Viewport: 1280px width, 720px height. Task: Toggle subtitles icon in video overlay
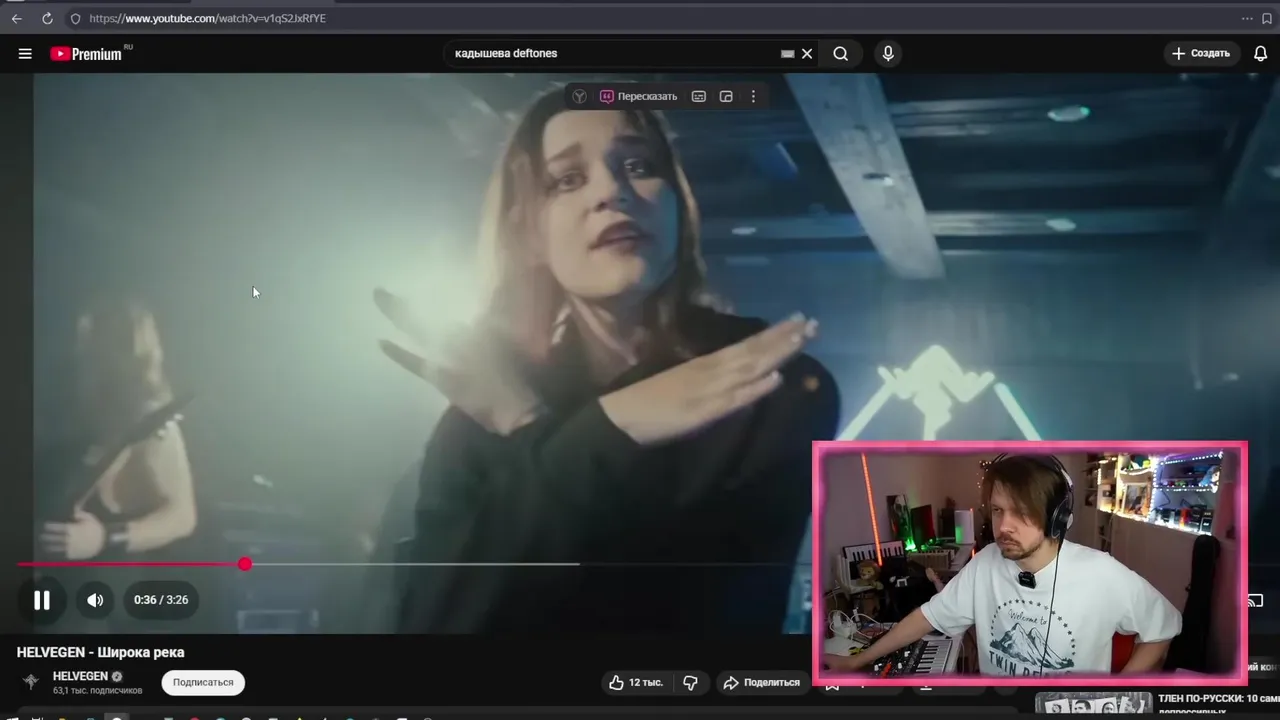[699, 96]
